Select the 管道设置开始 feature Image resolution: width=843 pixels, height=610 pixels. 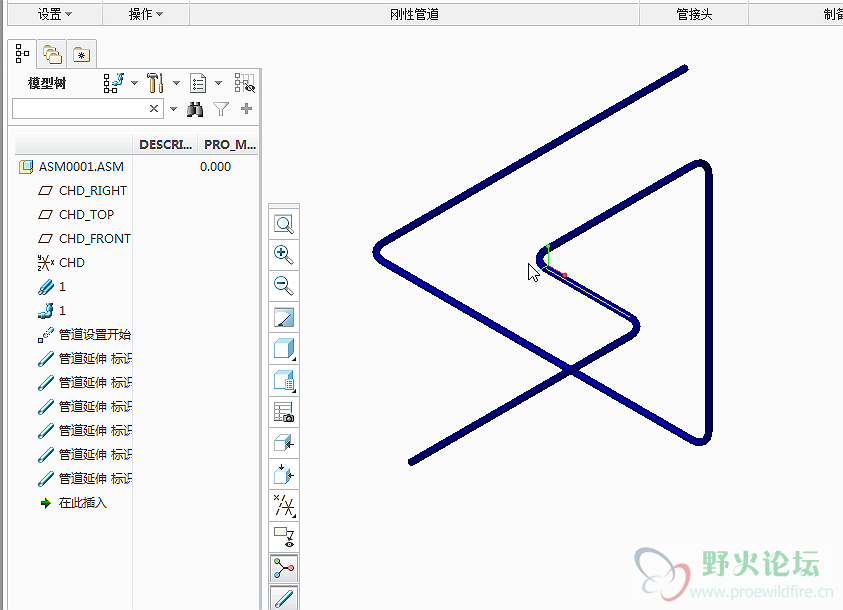tap(94, 334)
